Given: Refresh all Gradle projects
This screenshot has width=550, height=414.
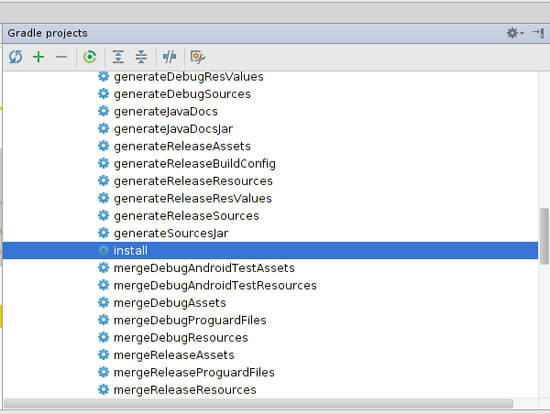Looking at the screenshot, I should tap(15, 56).
